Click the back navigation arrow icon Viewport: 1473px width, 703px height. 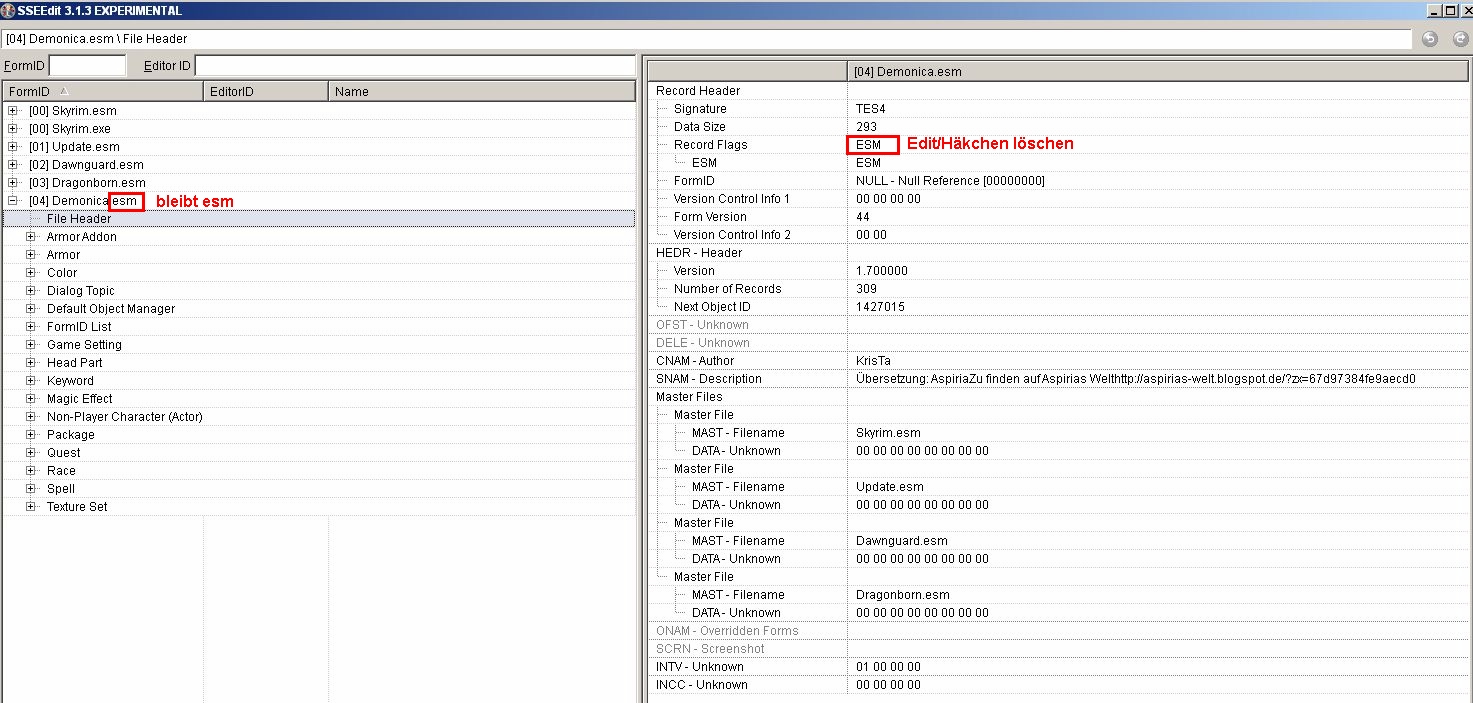[x=1430, y=39]
